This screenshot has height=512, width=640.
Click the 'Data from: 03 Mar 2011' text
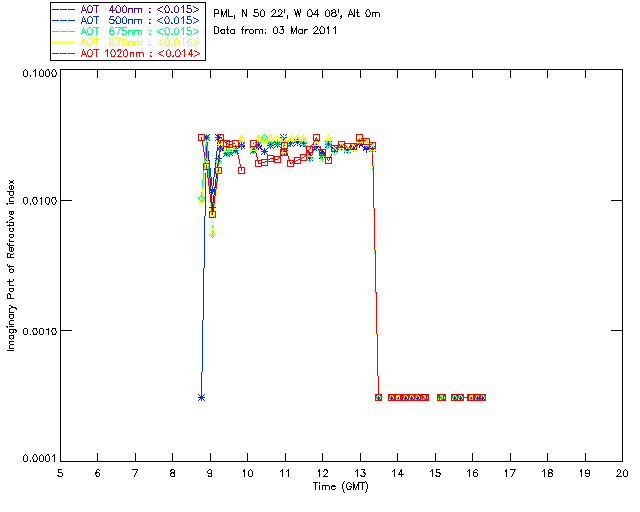[x=275, y=31]
